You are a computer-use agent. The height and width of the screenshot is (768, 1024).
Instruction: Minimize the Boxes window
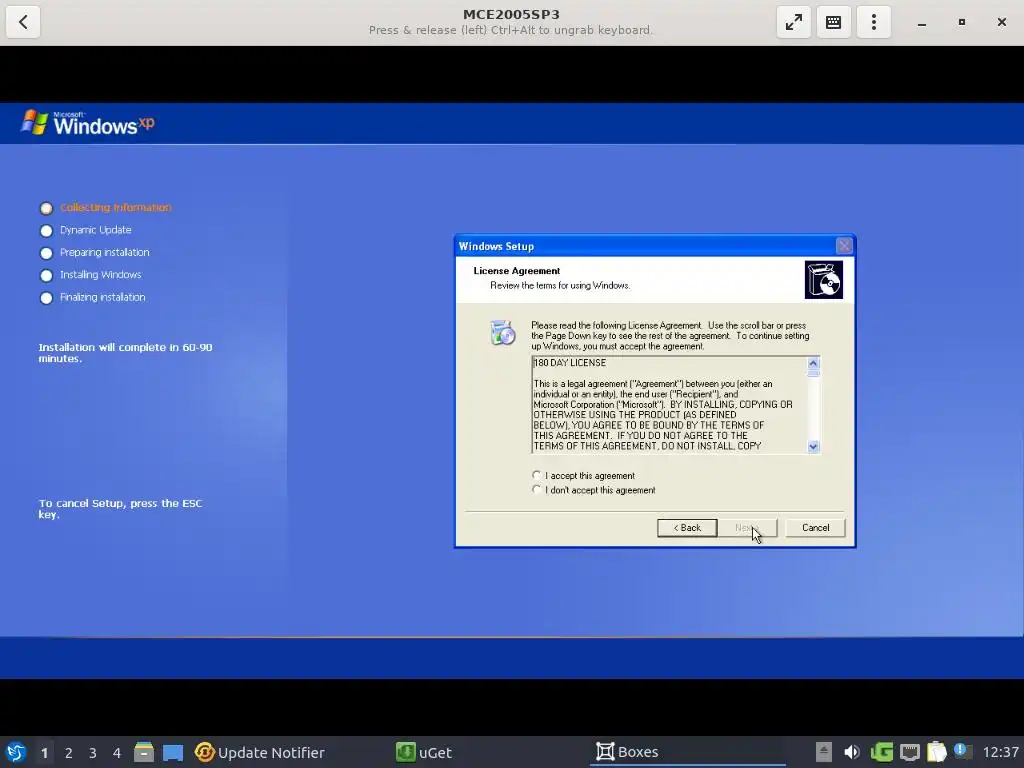coord(921,22)
